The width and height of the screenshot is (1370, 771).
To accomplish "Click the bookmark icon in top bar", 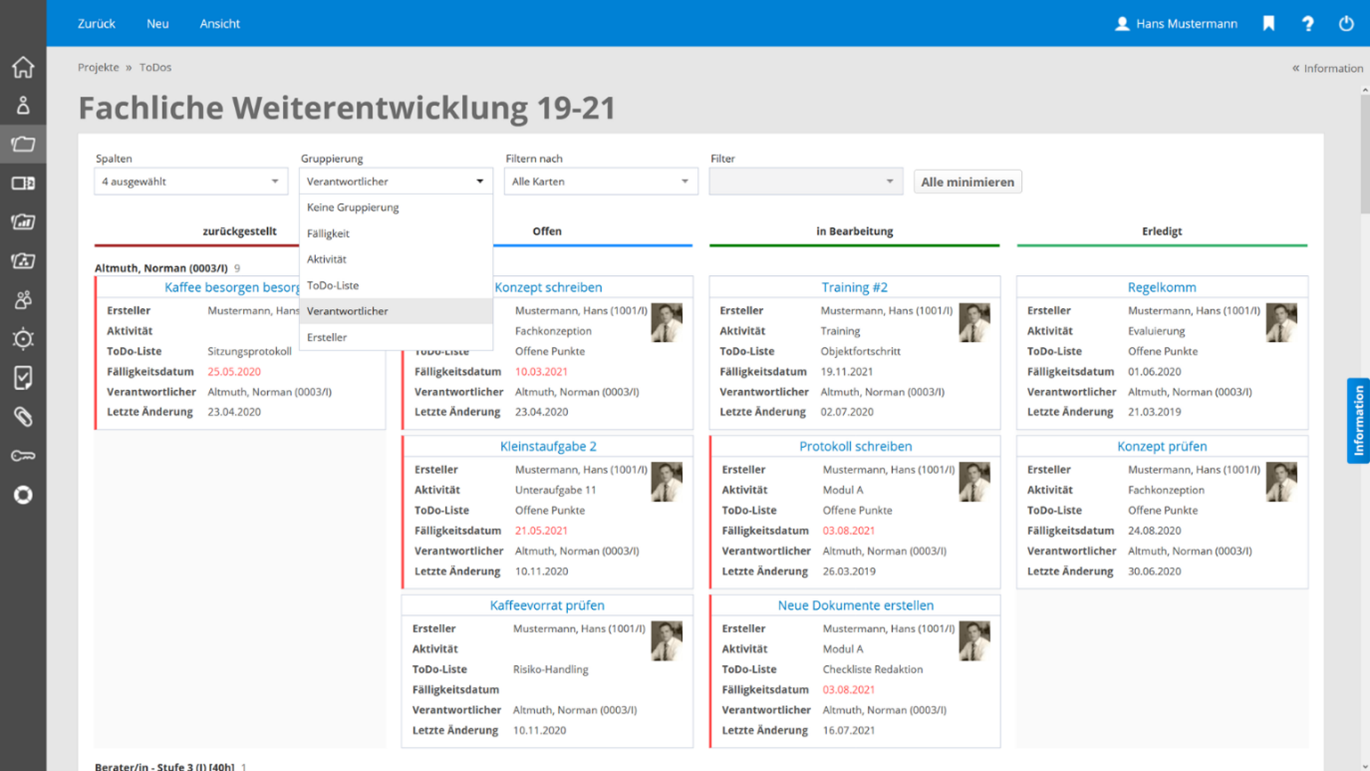I will pyautogui.click(x=1268, y=23).
